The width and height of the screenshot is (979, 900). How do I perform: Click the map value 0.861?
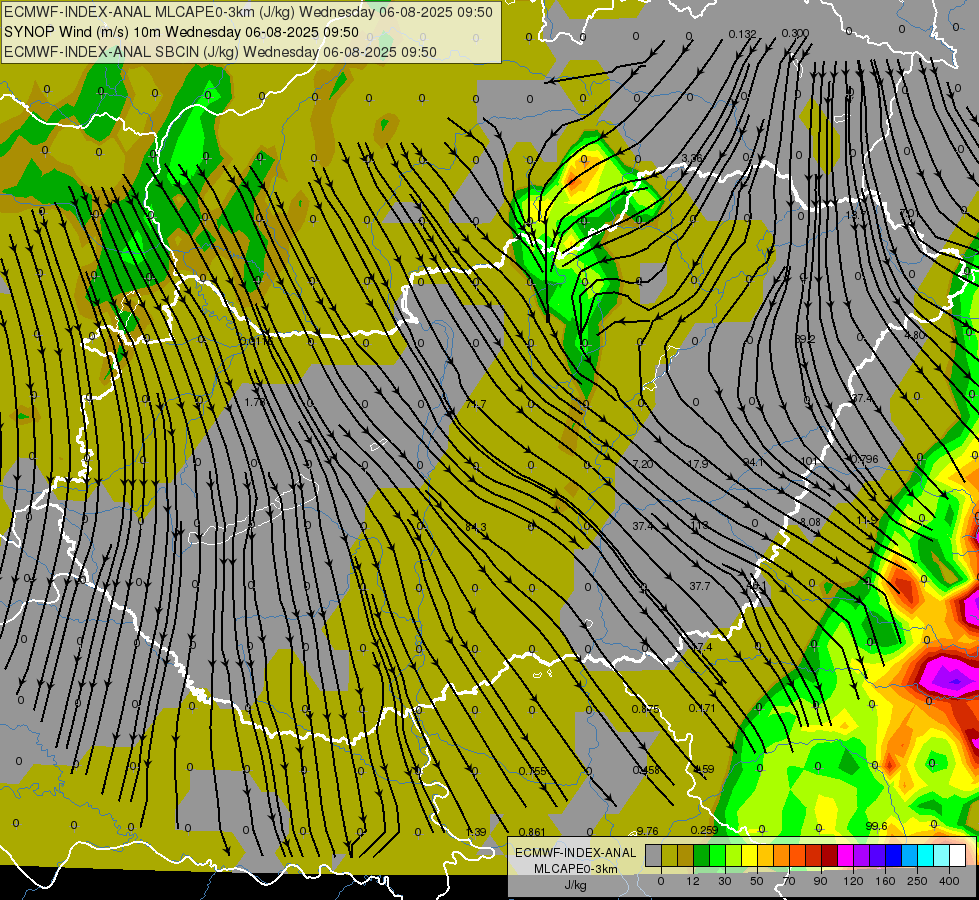(x=532, y=832)
